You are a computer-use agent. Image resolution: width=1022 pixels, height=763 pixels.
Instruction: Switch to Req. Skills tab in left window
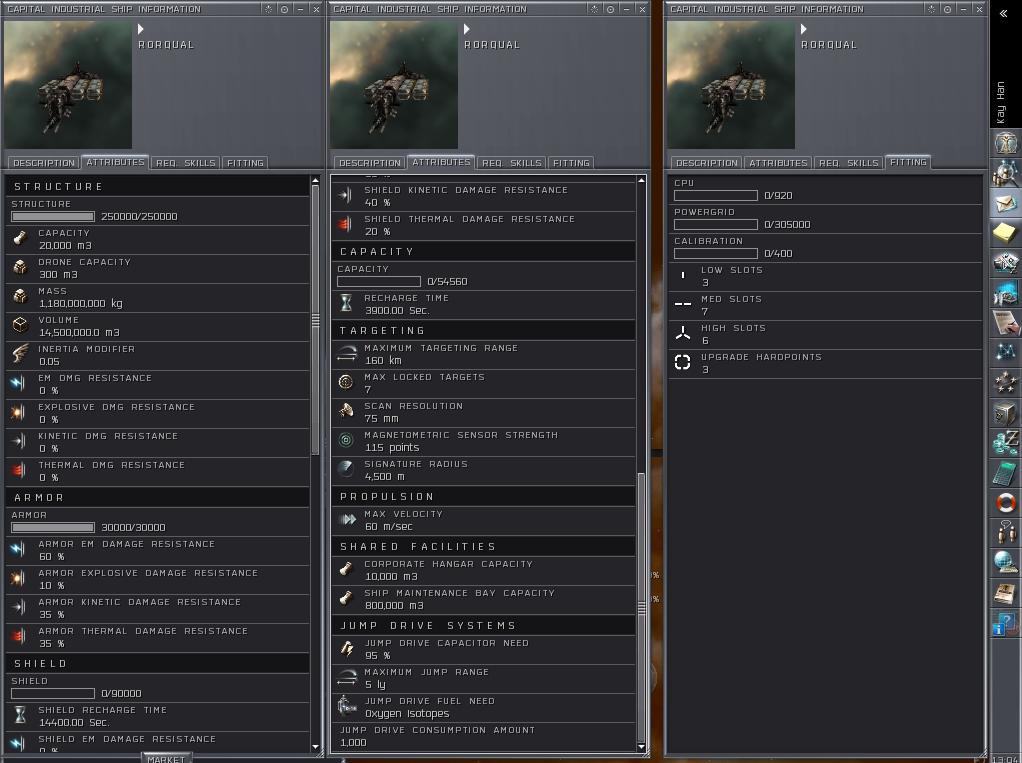point(186,163)
